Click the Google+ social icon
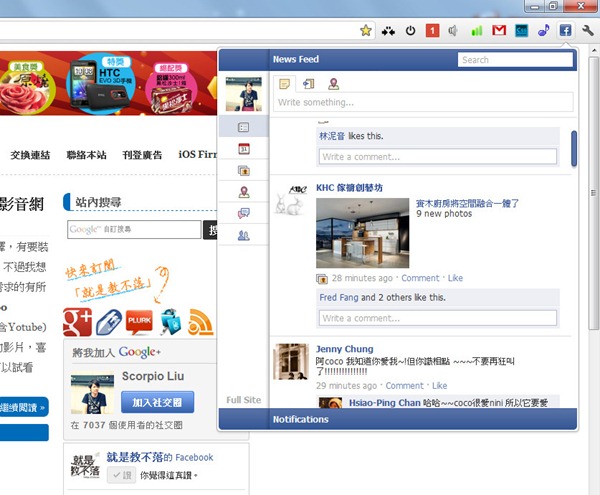 tap(78, 322)
